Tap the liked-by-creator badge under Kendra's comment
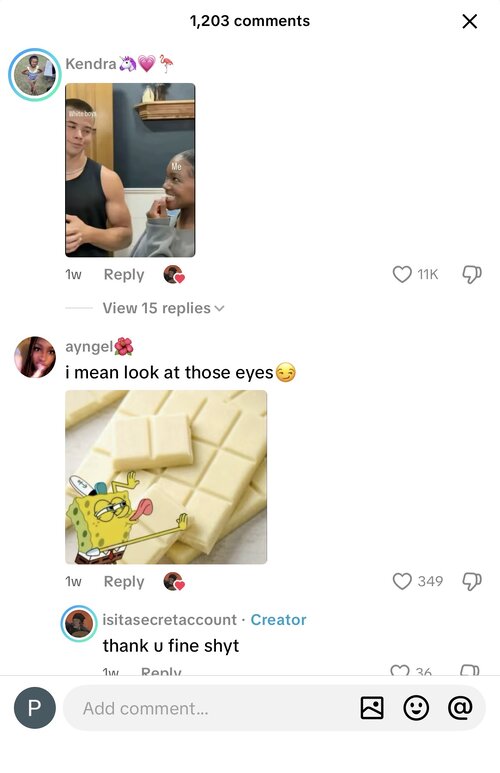Screen dimensions: 500x773 pyautogui.click(x=174, y=275)
